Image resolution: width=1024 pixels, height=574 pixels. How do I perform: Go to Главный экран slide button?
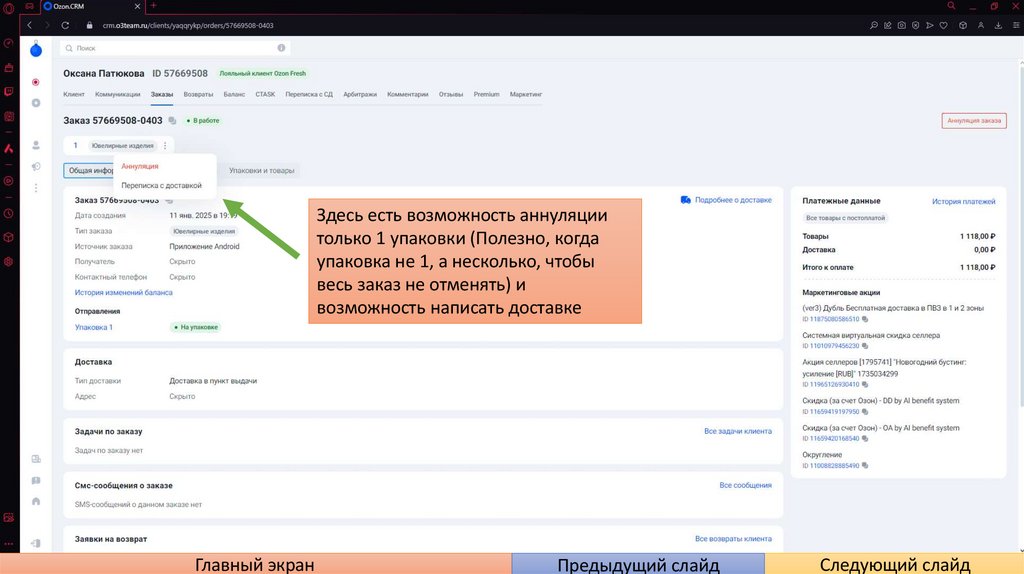pos(255,564)
